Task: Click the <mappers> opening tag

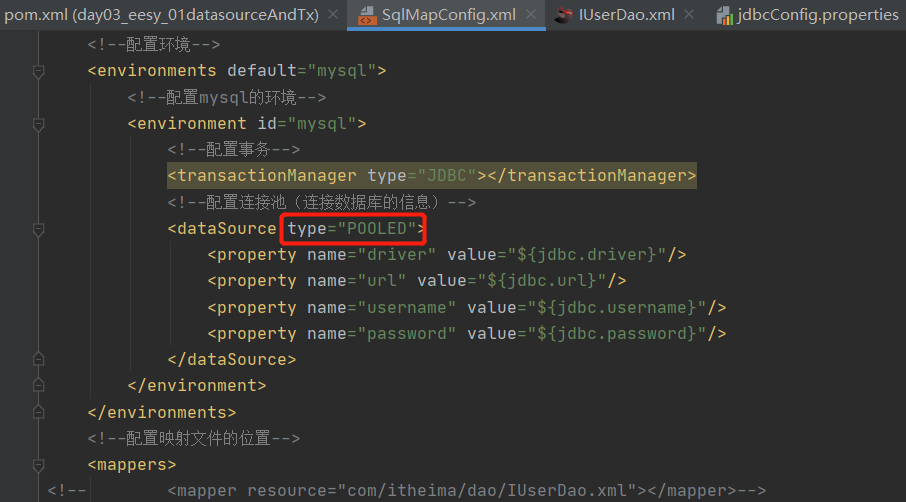Action: point(132,464)
